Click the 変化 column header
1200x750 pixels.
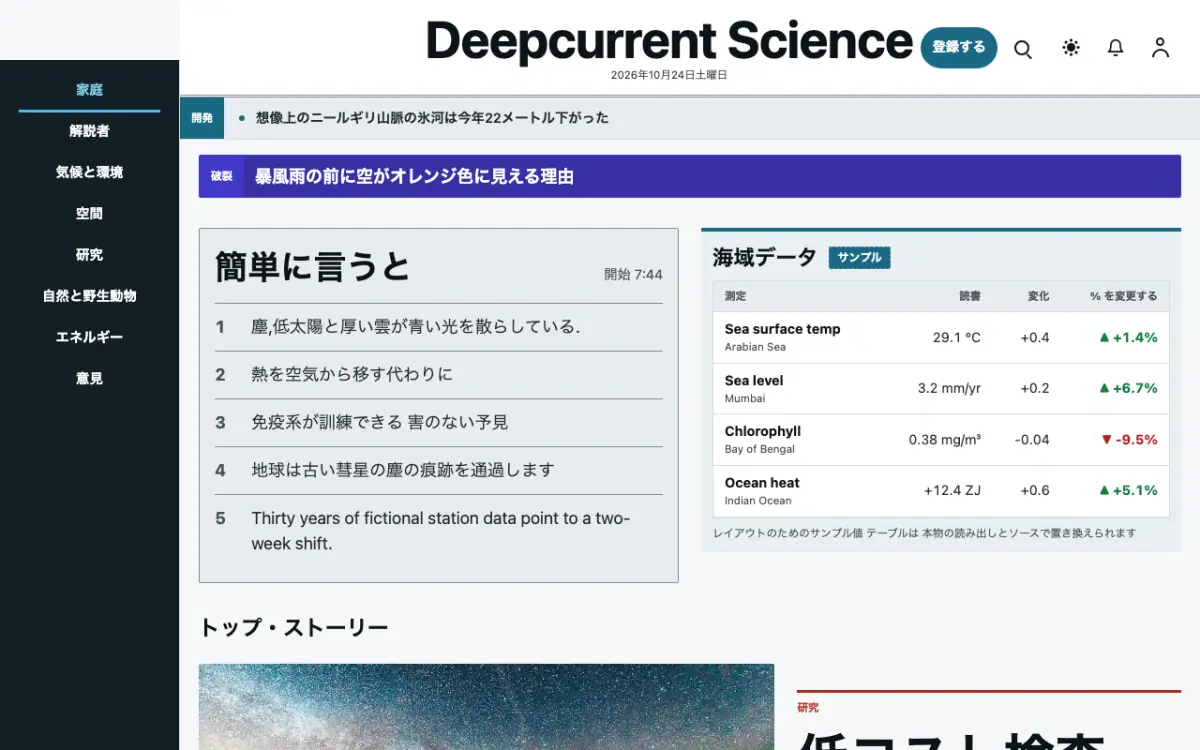coord(1039,296)
